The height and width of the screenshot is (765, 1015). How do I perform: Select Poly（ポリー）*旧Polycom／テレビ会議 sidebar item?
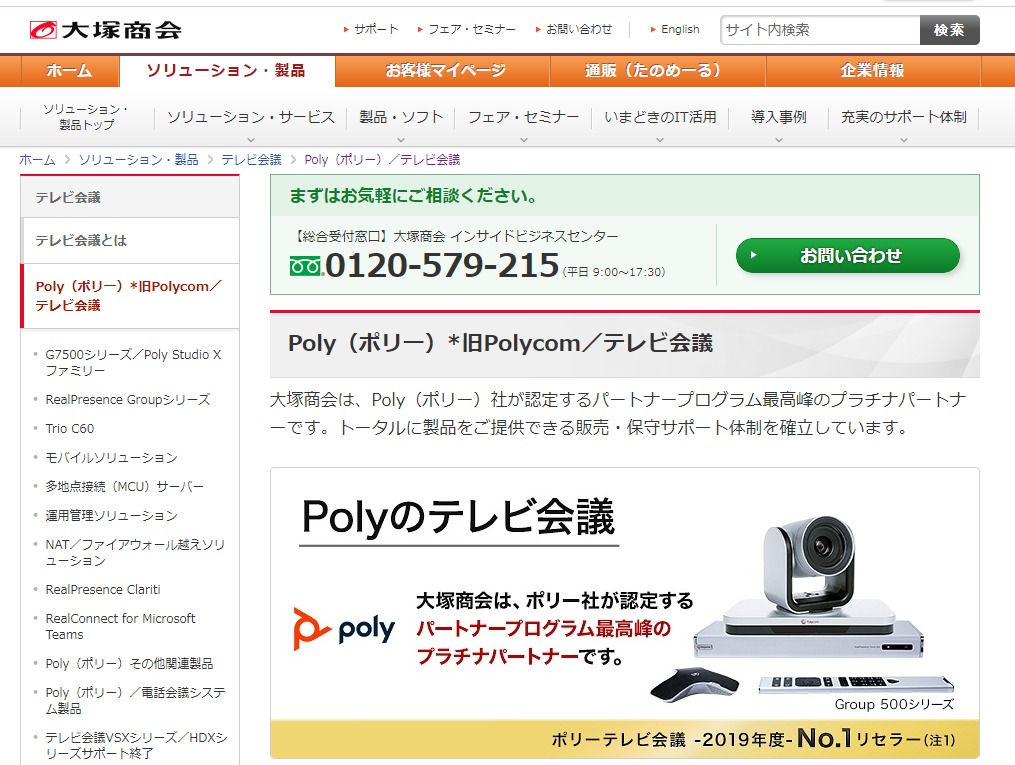130,296
